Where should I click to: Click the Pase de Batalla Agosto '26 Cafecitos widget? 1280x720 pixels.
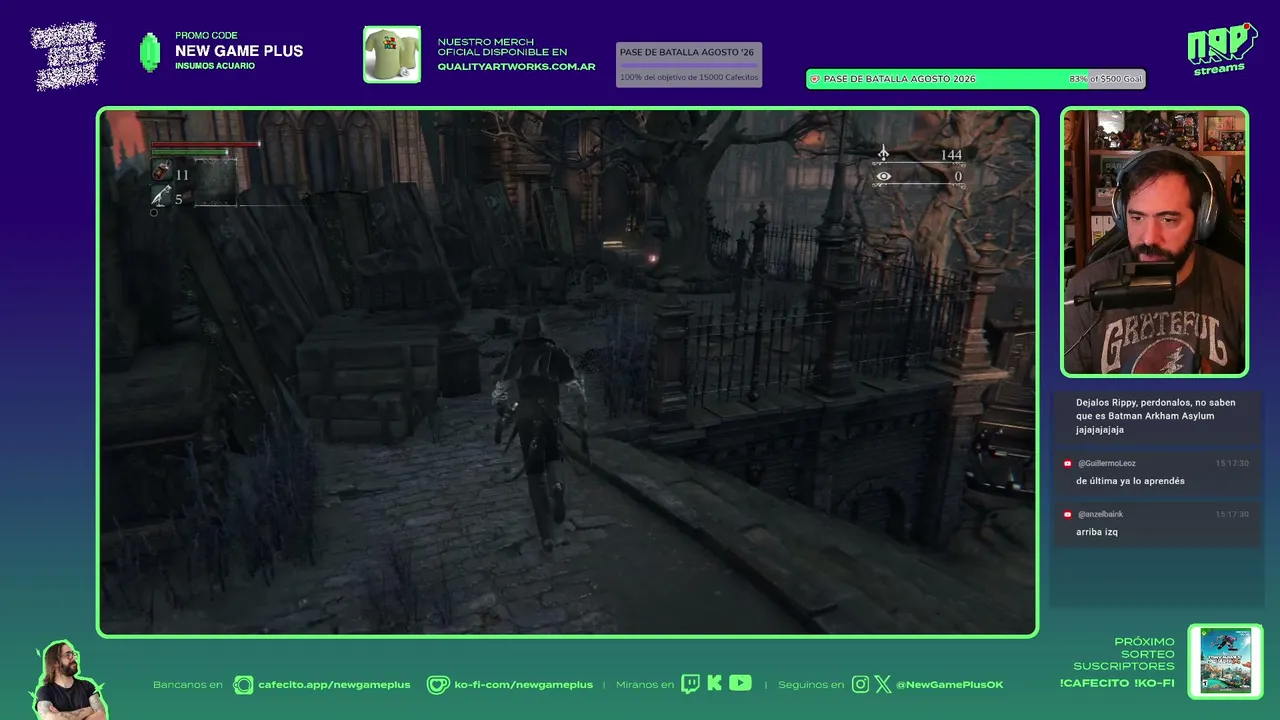pyautogui.click(x=689, y=64)
